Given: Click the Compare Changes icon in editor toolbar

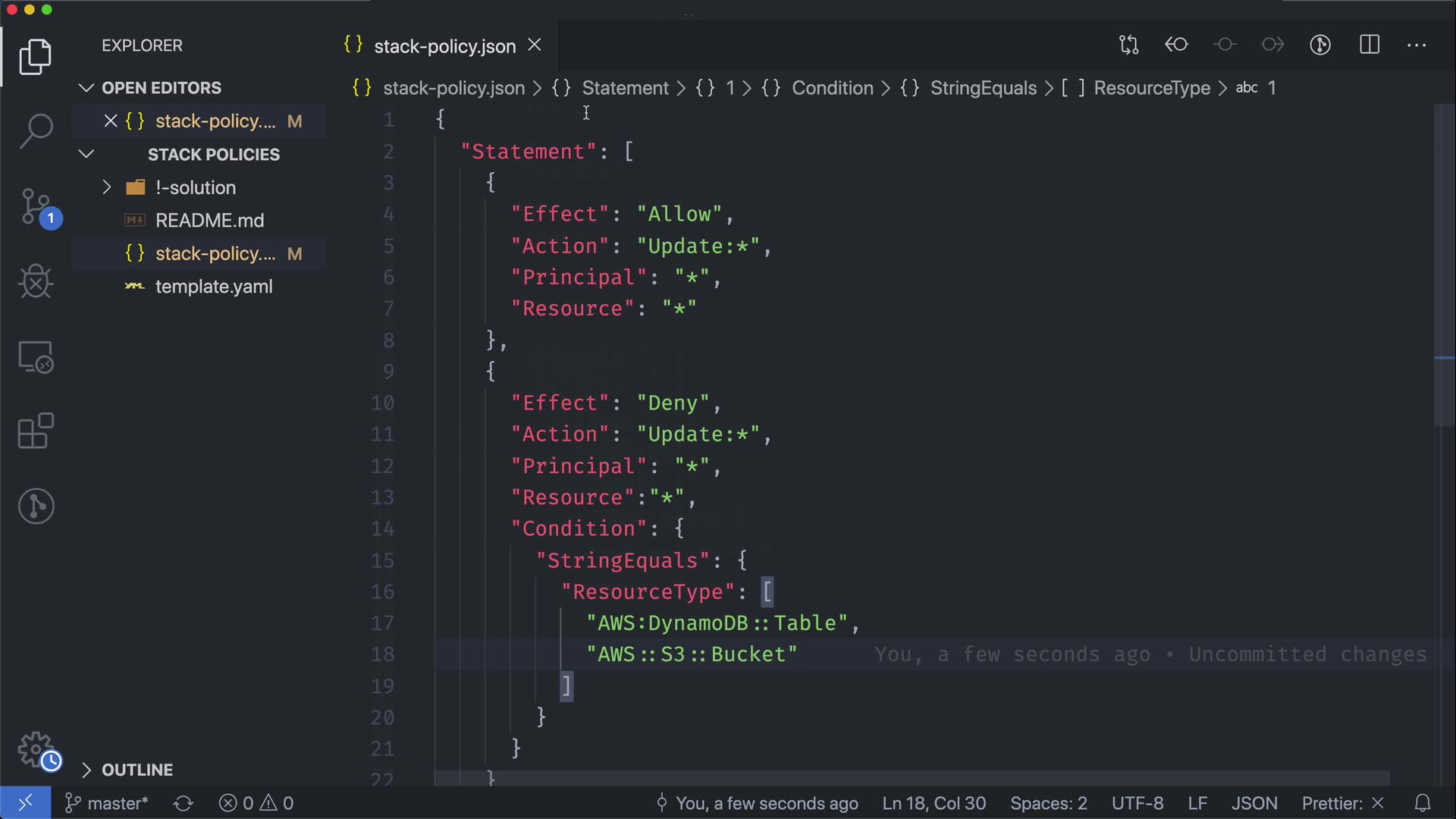Looking at the screenshot, I should tap(1128, 45).
